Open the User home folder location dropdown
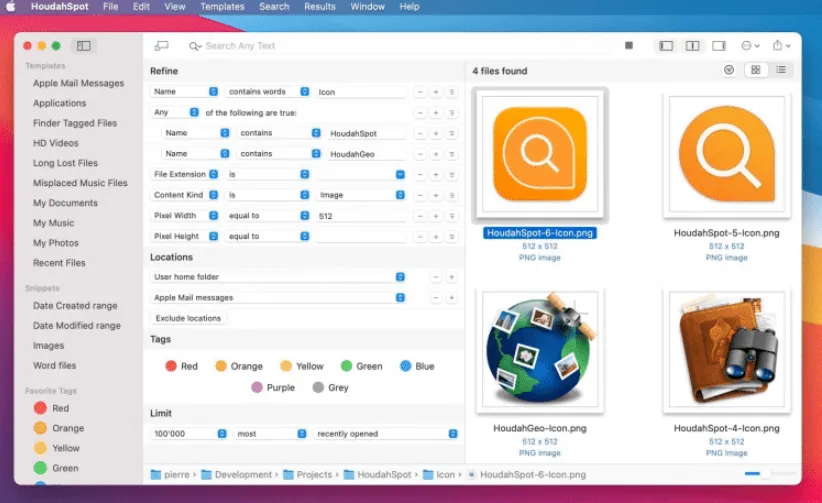This screenshot has width=822, height=503. click(x=278, y=276)
